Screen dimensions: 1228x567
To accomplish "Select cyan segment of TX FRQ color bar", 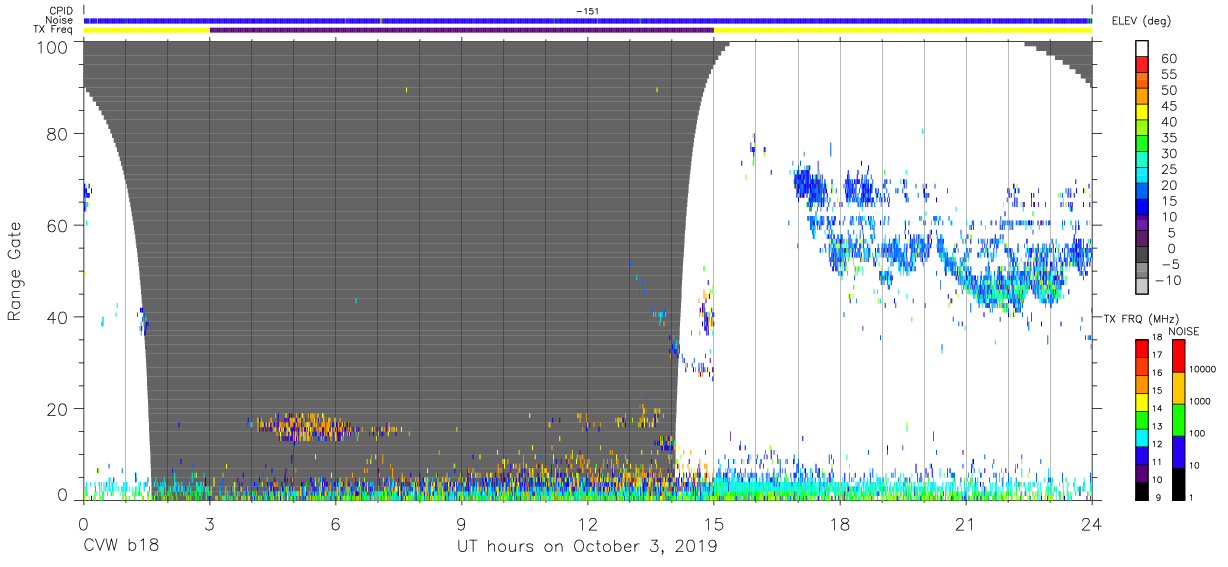I will point(1142,437).
